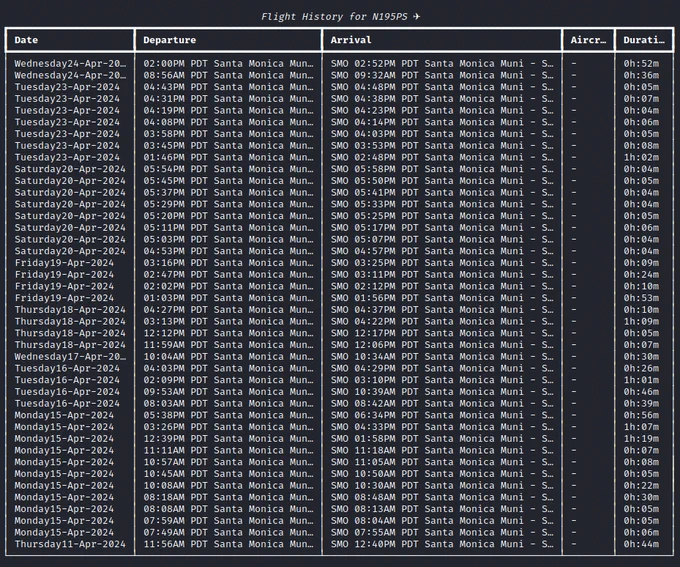Click the 10:45AM PDT departure cell
This screenshot has width=680, height=567.
coord(228,473)
